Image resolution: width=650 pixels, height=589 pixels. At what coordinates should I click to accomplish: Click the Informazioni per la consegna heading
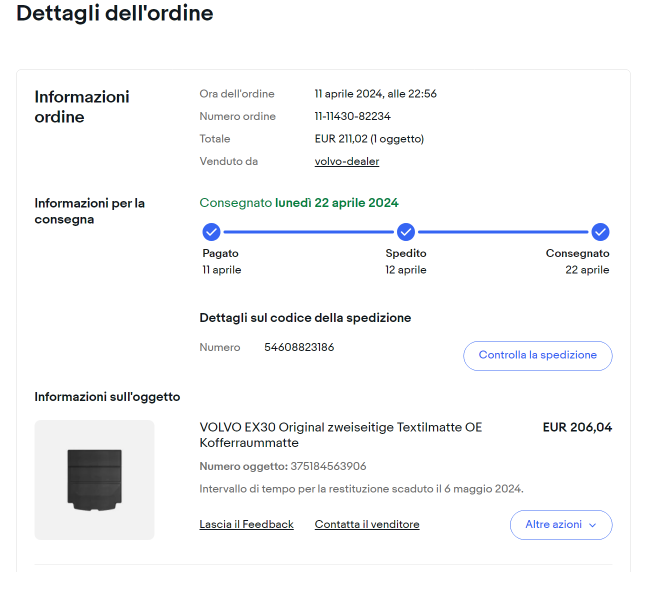point(90,211)
